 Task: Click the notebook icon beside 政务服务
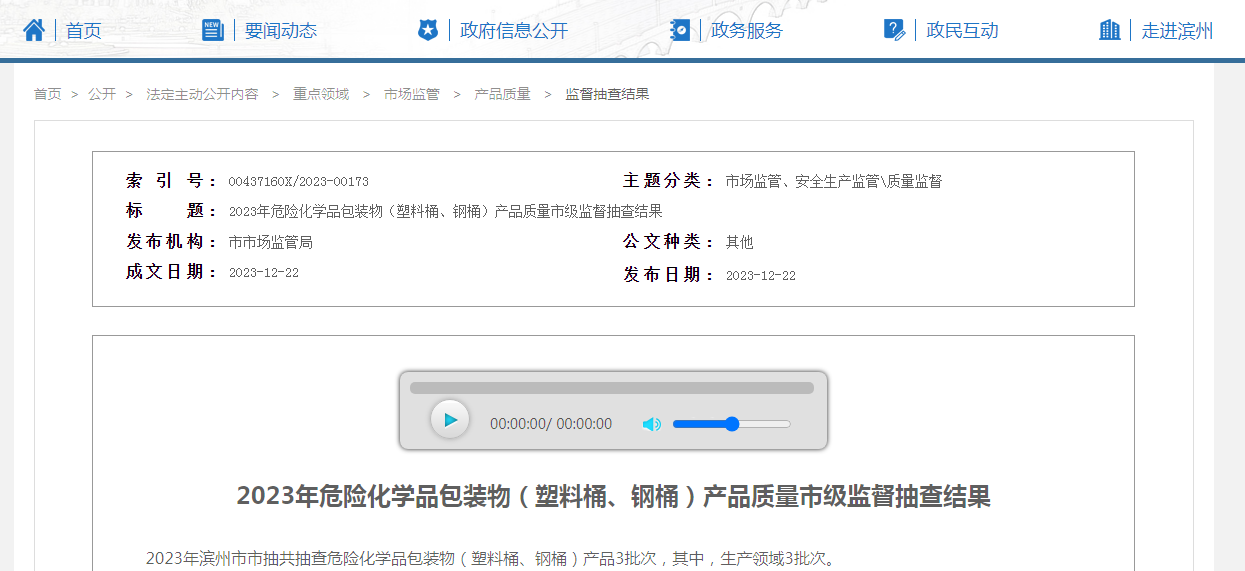[x=680, y=30]
